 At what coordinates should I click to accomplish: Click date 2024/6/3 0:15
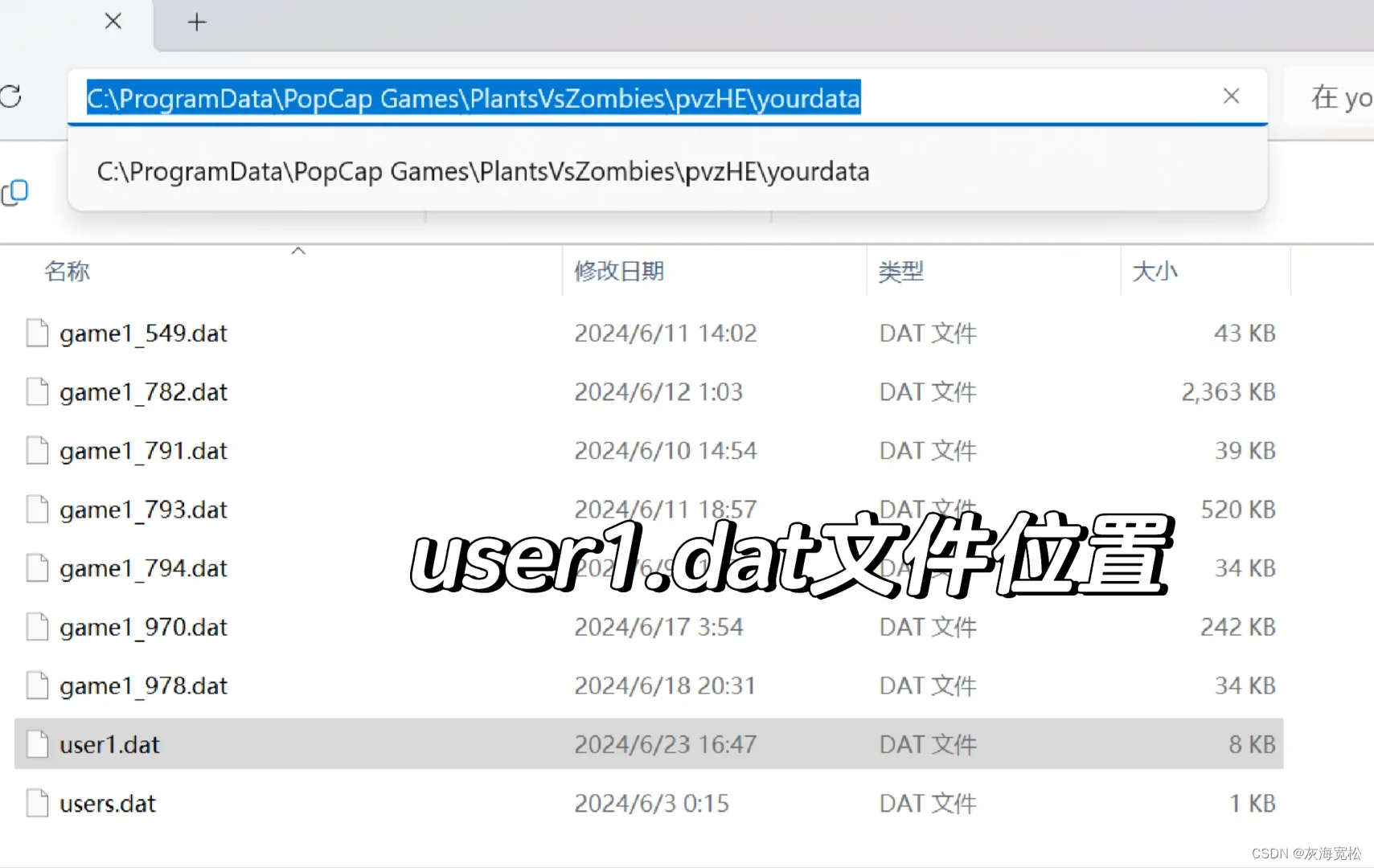[651, 804]
